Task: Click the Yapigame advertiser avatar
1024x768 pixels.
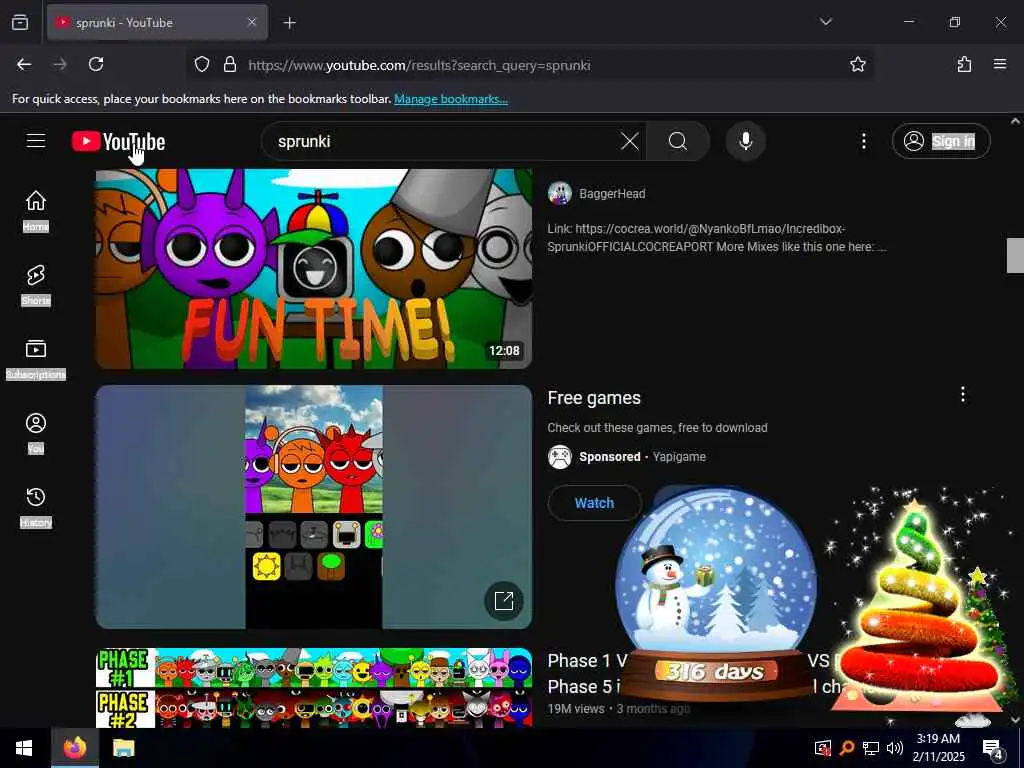Action: tap(560, 457)
